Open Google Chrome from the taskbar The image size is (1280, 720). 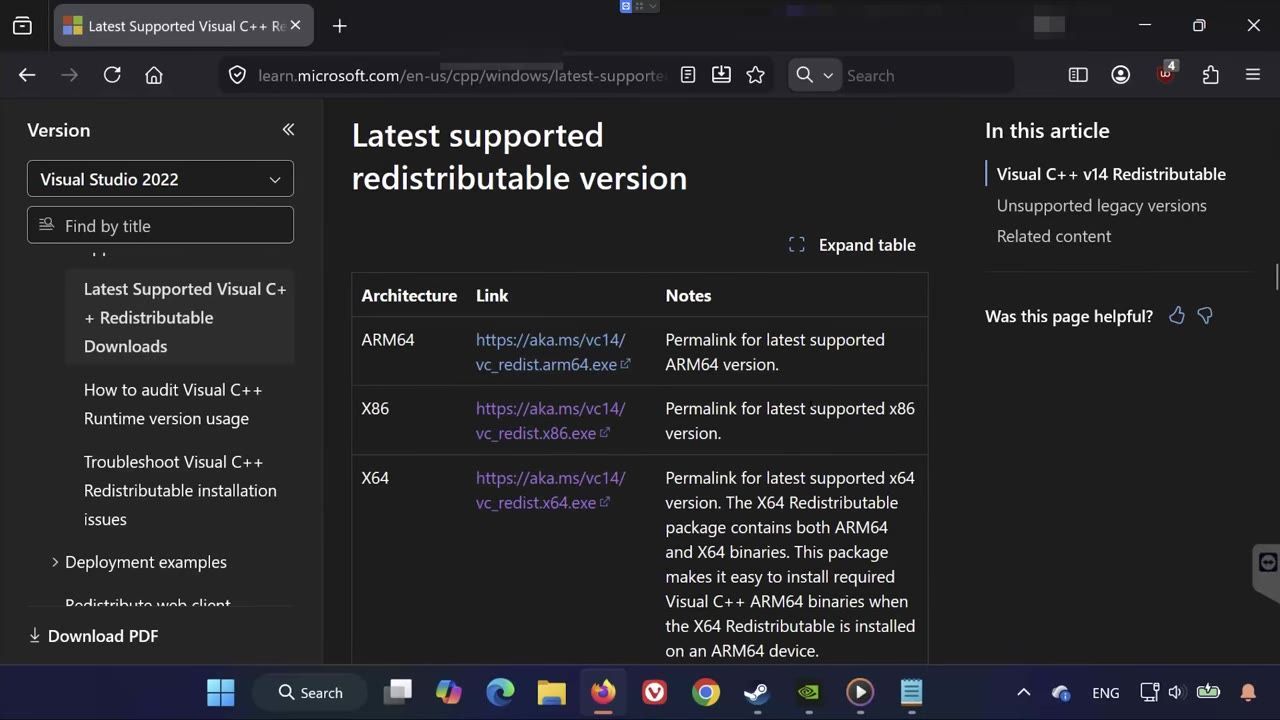pos(706,692)
